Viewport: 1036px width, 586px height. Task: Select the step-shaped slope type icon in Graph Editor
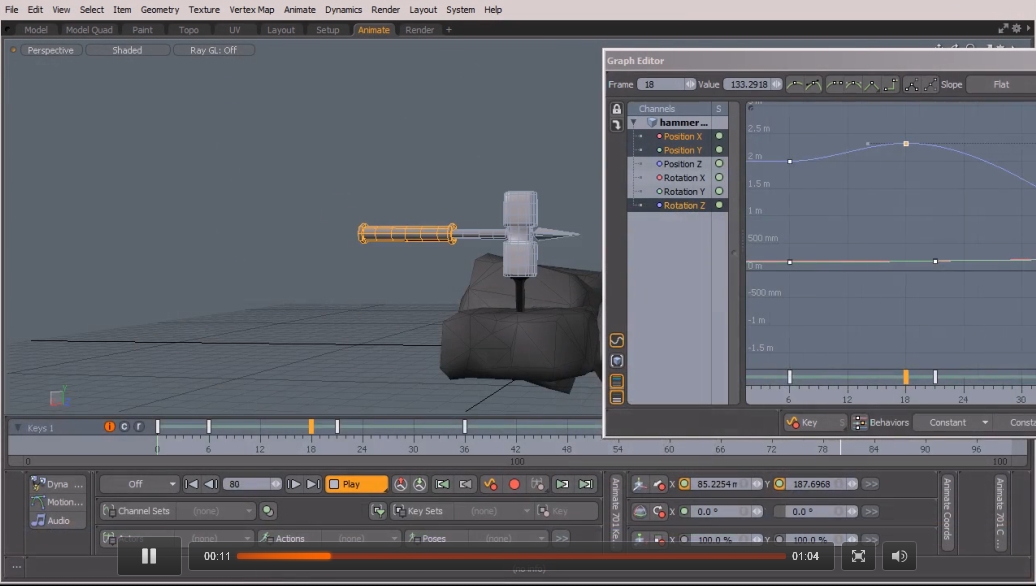[x=891, y=85]
